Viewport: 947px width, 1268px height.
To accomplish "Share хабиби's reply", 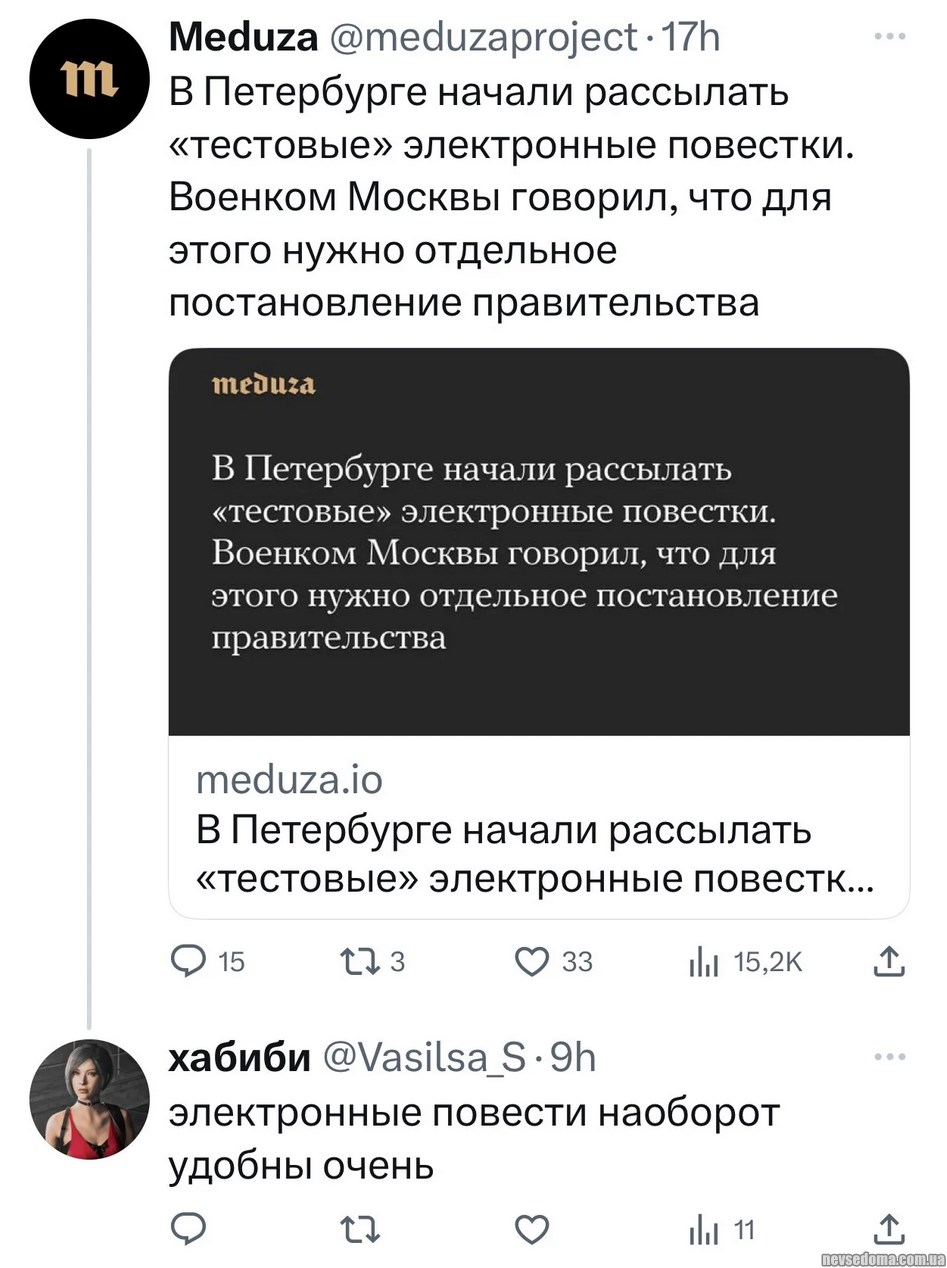I will click(888, 1229).
